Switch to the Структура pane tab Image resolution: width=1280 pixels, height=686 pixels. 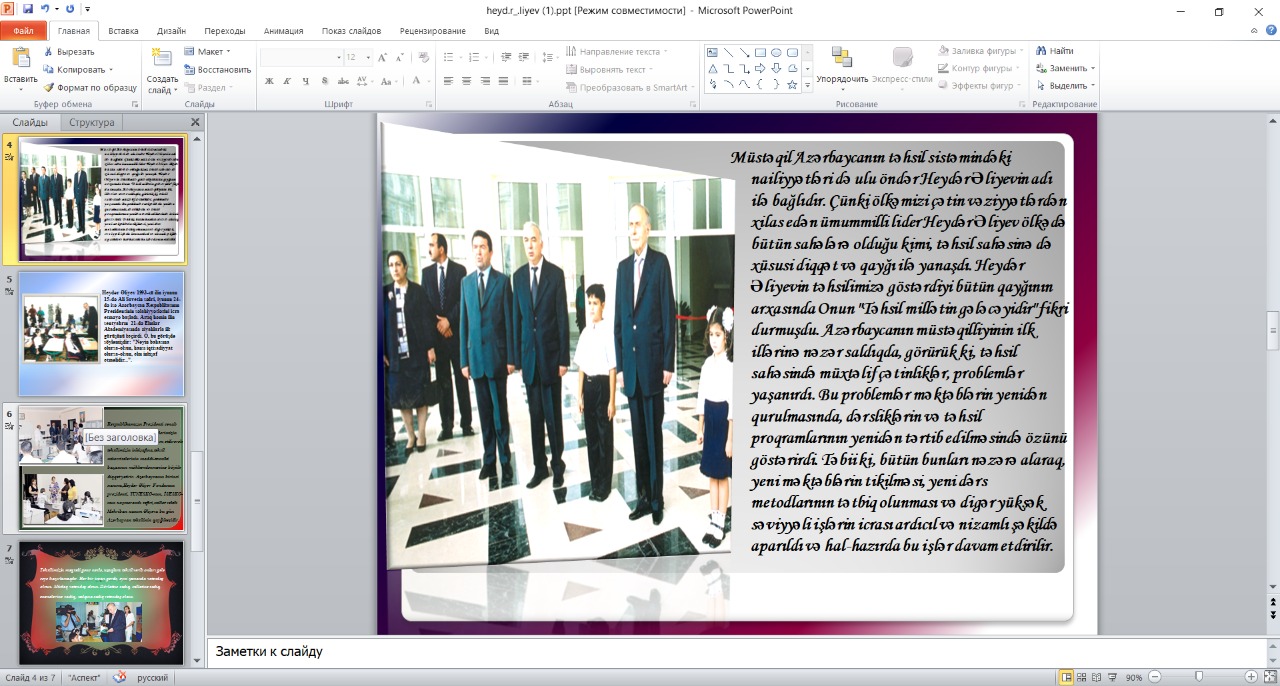91,122
